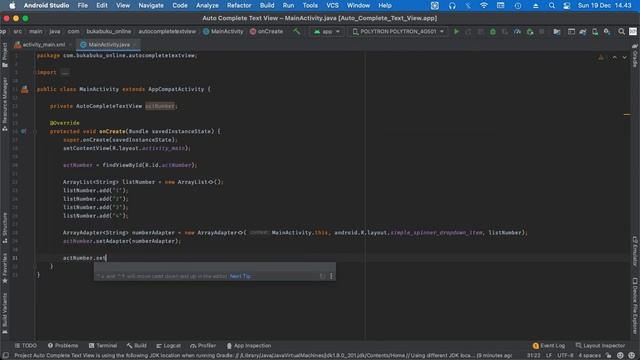Open the LF line separator selector
The height and width of the screenshot is (360, 640).
(x=549, y=356)
